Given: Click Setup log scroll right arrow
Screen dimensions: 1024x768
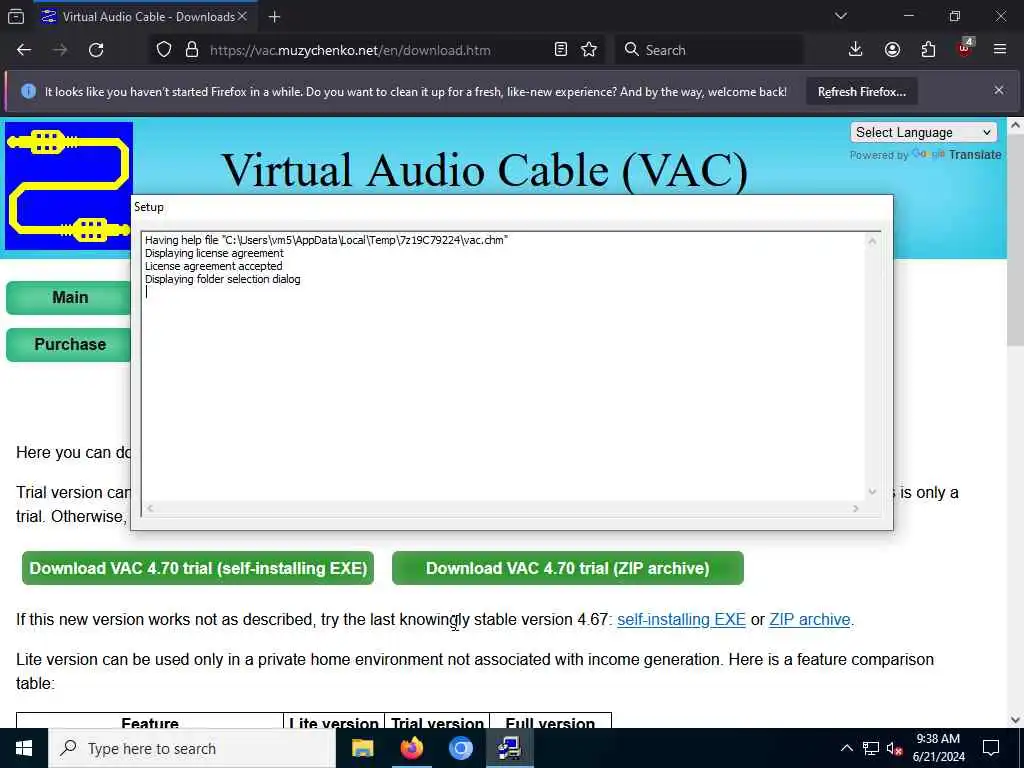Looking at the screenshot, I should [x=856, y=508].
